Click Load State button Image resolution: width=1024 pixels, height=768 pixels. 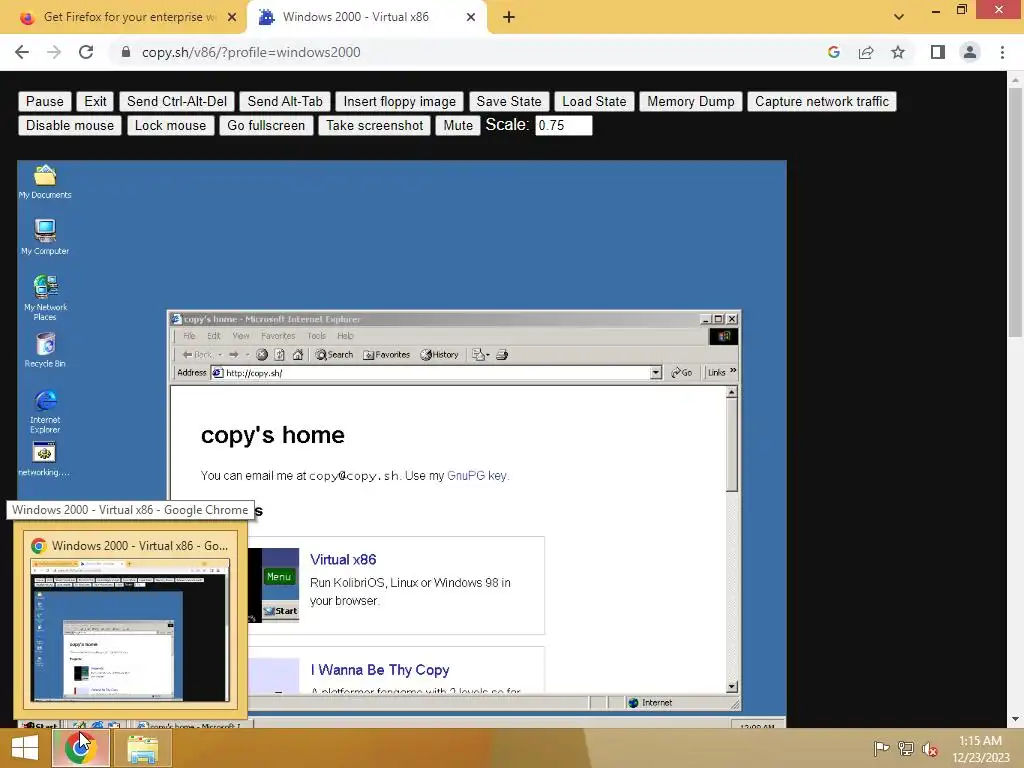(x=594, y=101)
